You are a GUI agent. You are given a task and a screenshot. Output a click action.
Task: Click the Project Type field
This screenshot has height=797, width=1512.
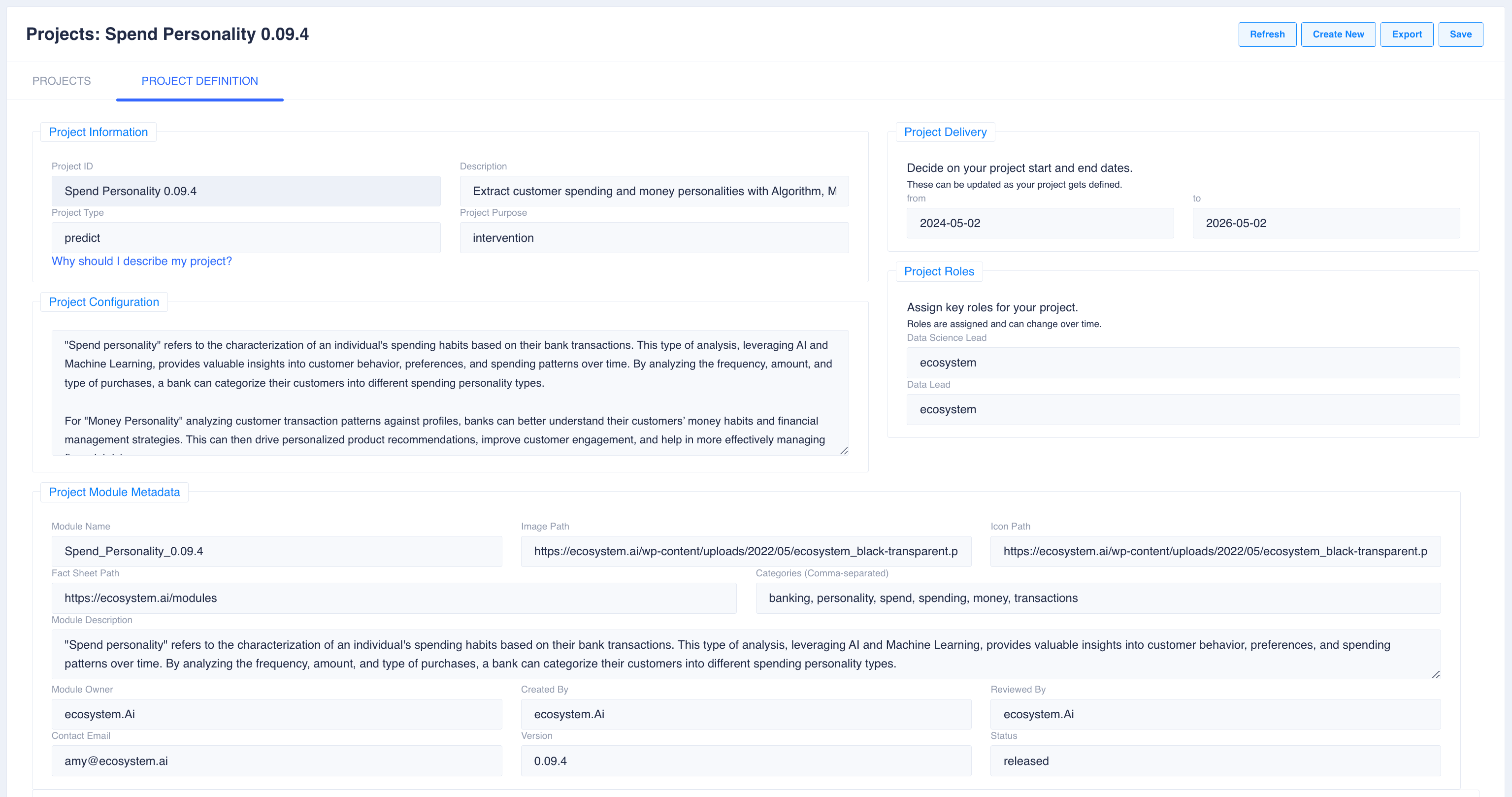tap(246, 238)
